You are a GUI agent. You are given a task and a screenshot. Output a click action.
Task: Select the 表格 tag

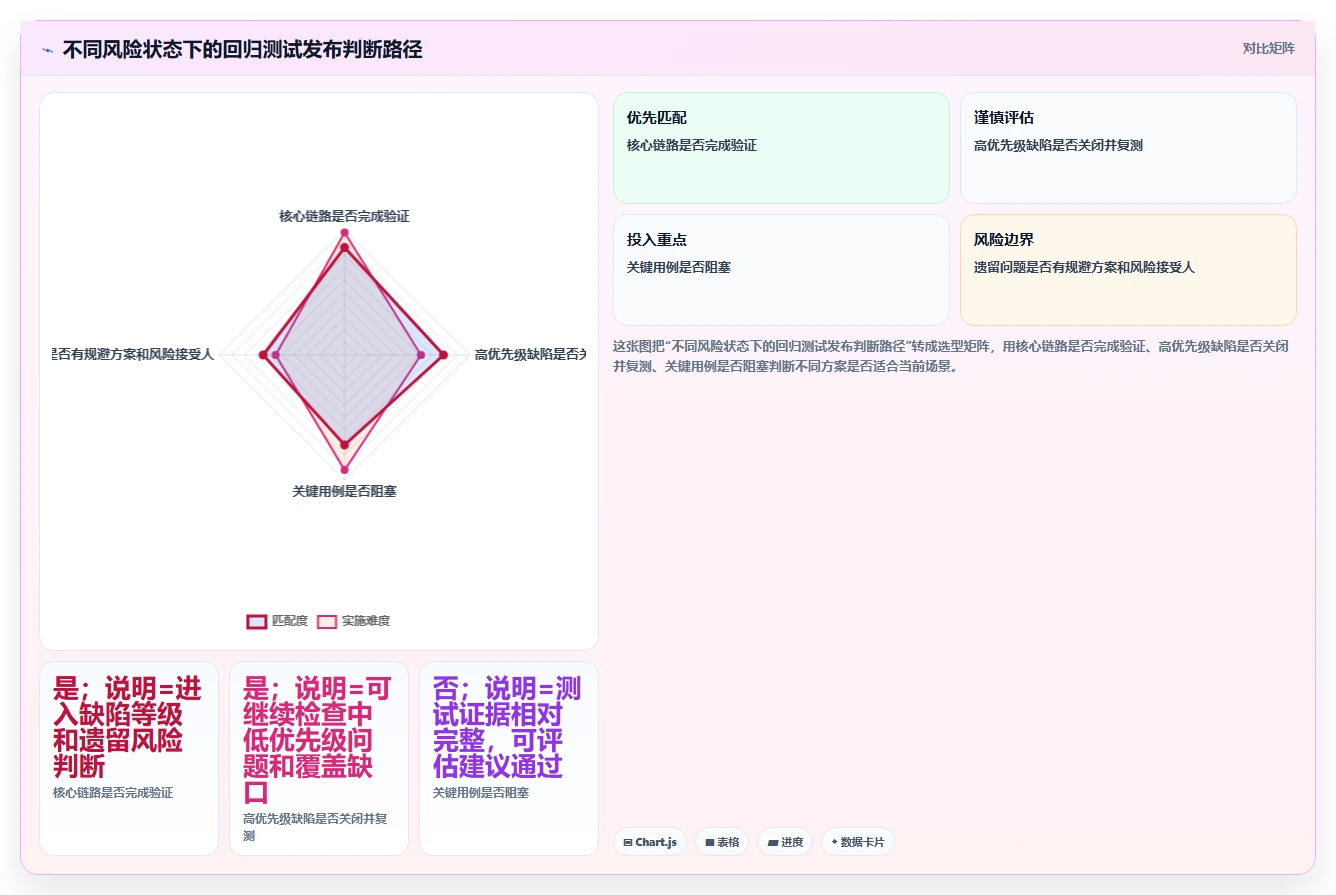tap(722, 842)
